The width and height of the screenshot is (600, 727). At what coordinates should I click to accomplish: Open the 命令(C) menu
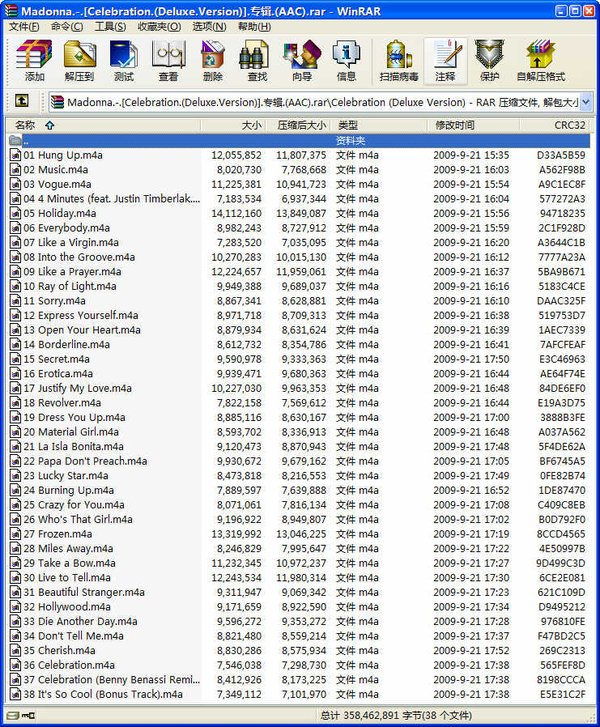[67, 27]
